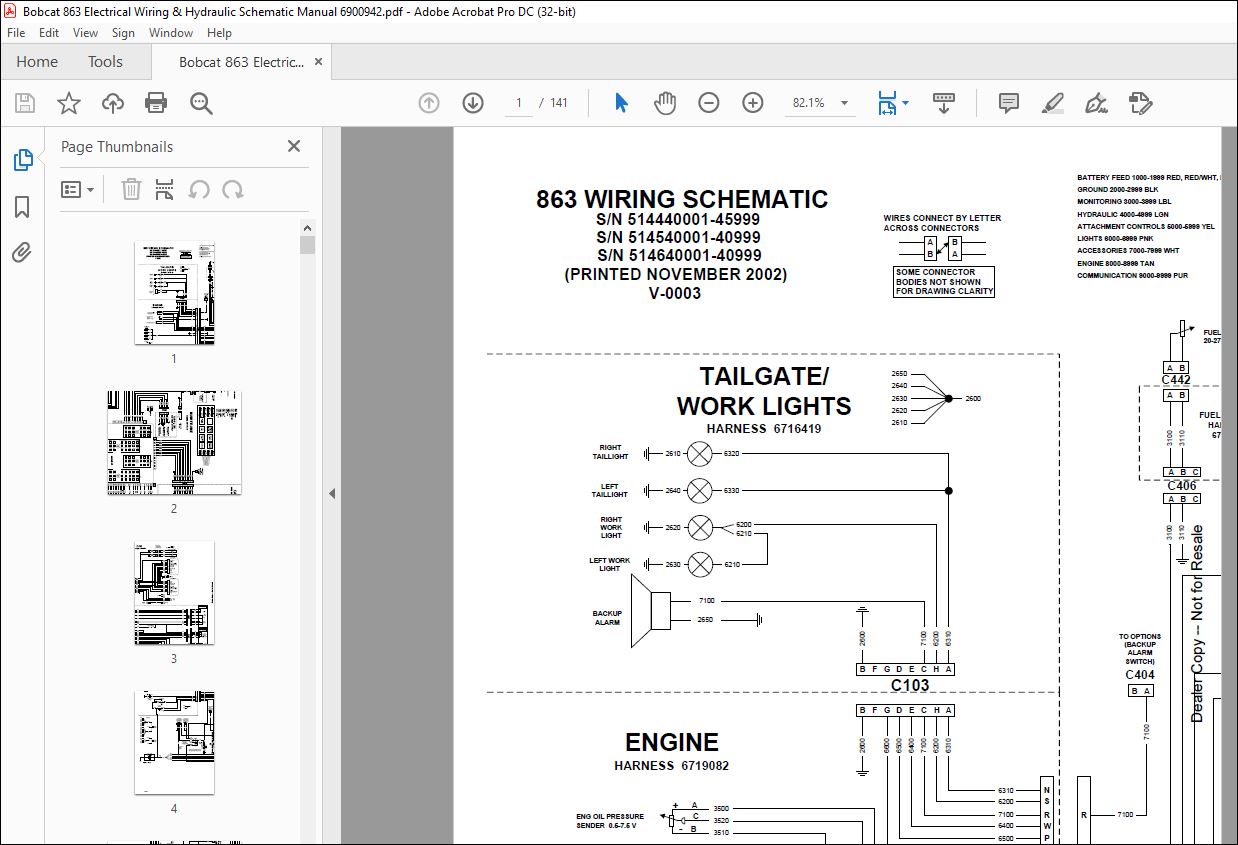Open the Bookmarks navigation pane
This screenshot has width=1238, height=845.
(x=22, y=207)
